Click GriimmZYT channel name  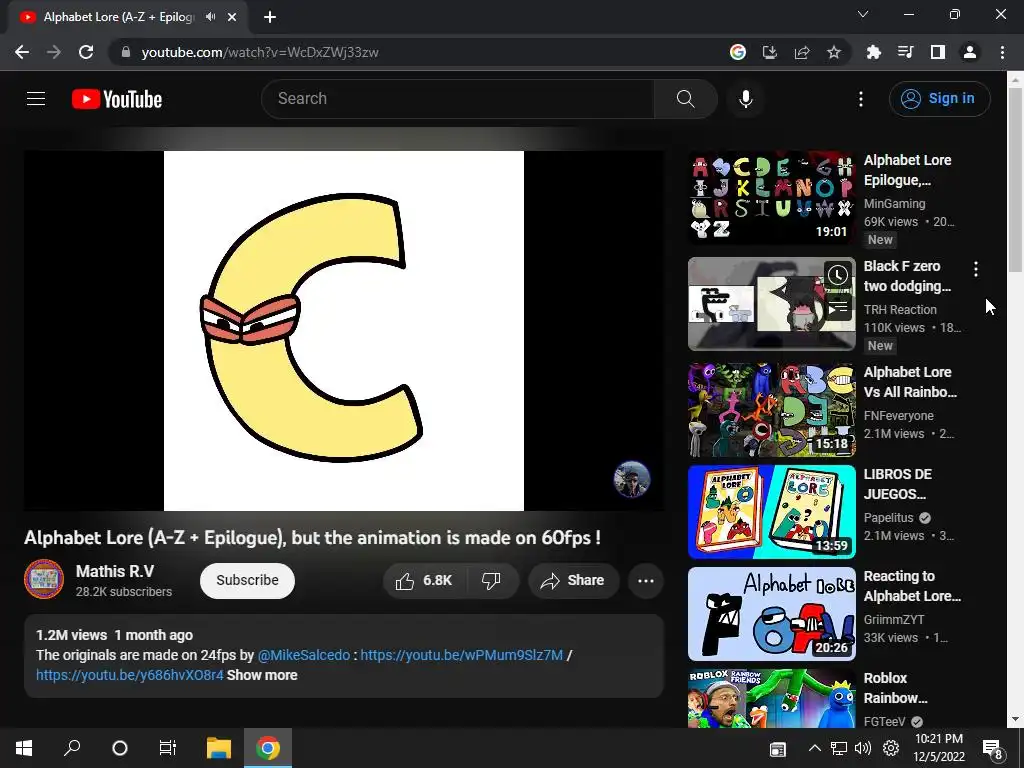pos(894,620)
